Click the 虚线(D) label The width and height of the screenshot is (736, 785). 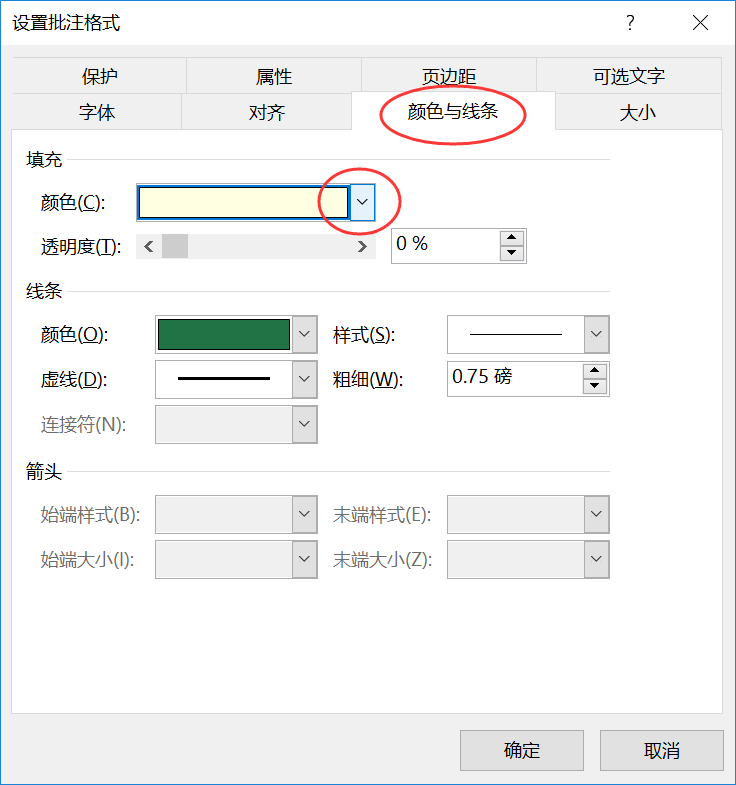tap(74, 379)
